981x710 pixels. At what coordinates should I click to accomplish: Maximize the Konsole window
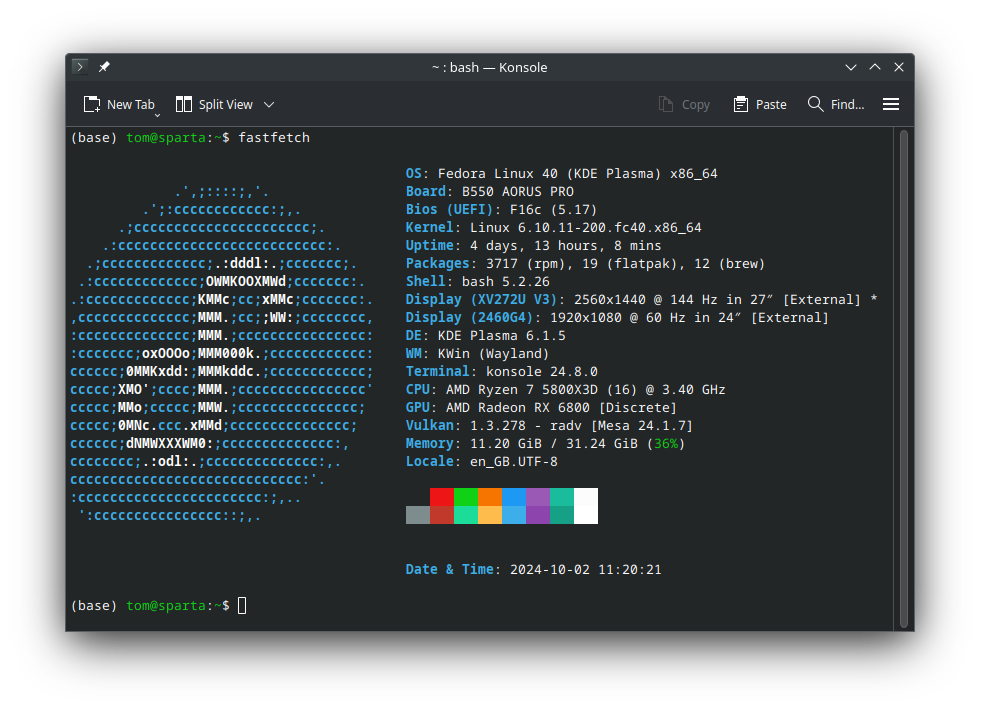(x=875, y=67)
